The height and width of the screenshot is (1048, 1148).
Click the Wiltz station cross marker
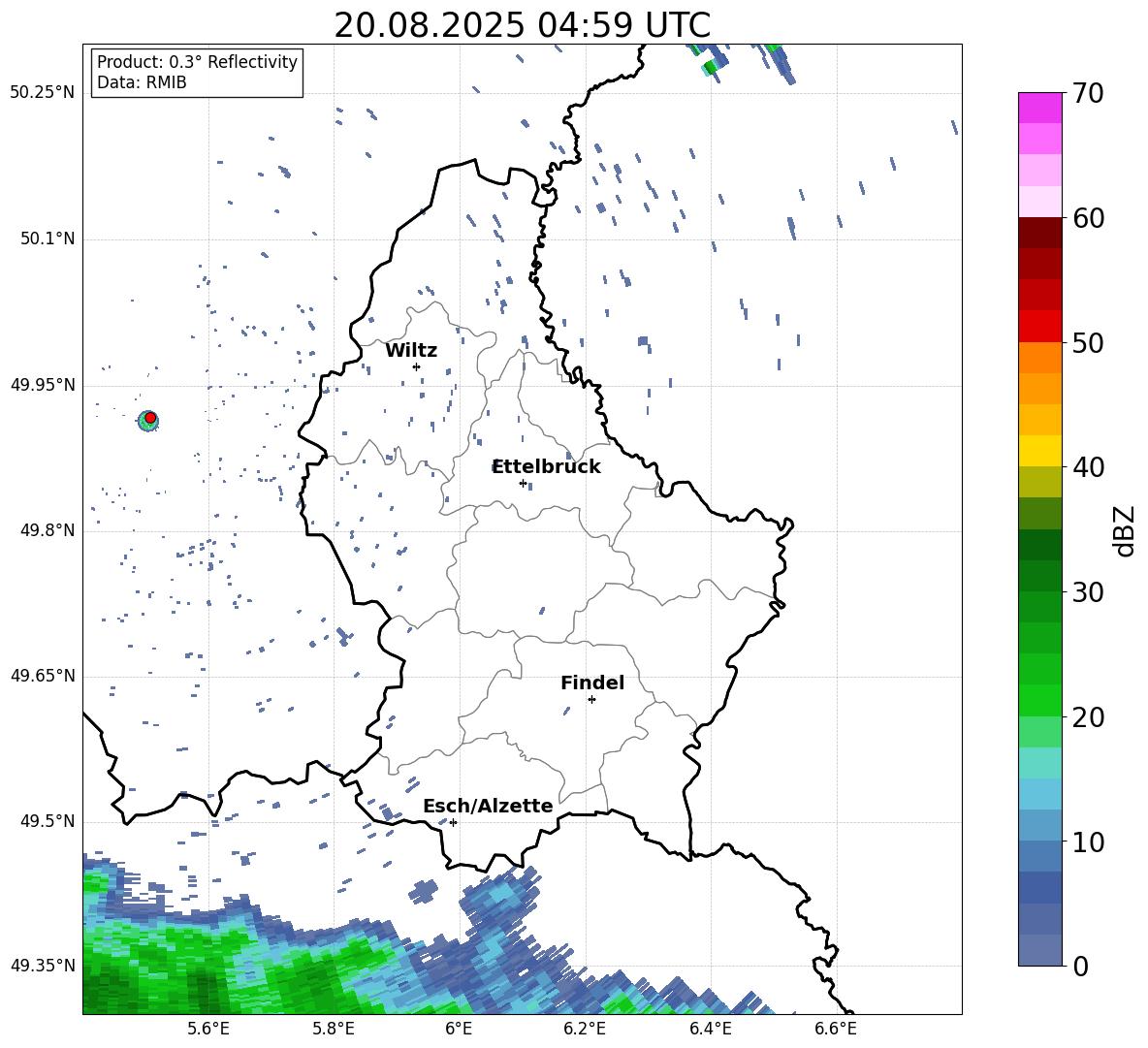[x=417, y=366]
